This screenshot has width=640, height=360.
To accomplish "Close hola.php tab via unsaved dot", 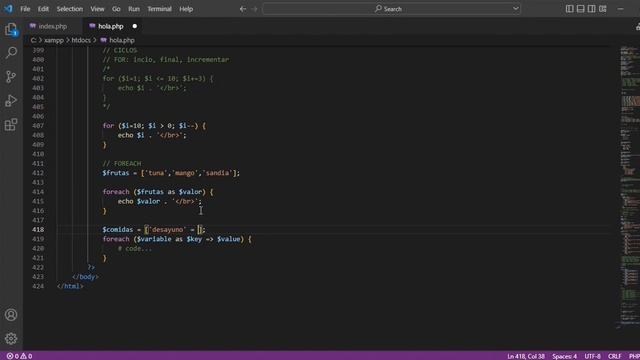I will 134,26.
